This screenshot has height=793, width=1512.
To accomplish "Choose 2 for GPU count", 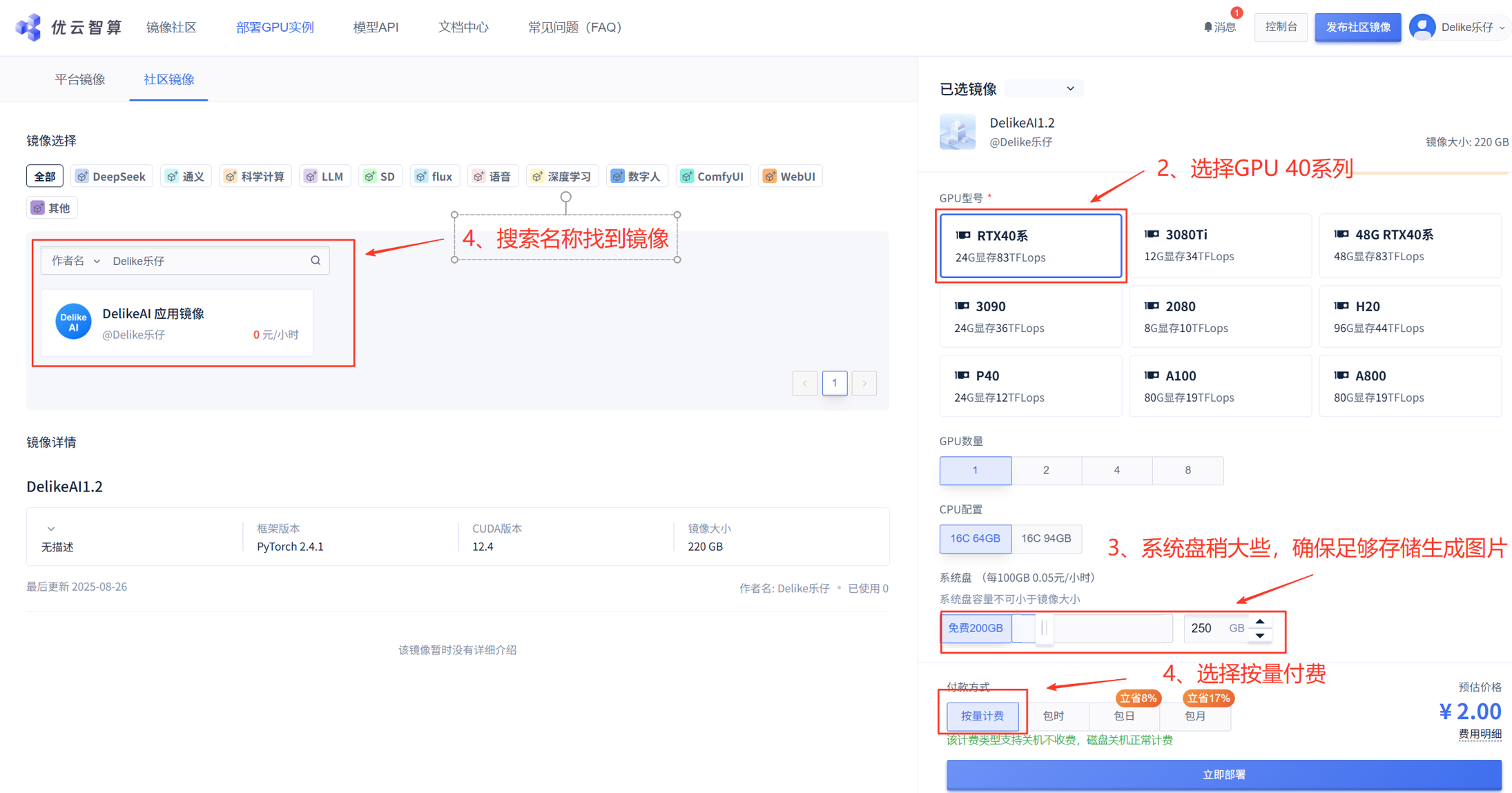I will coord(1046,470).
